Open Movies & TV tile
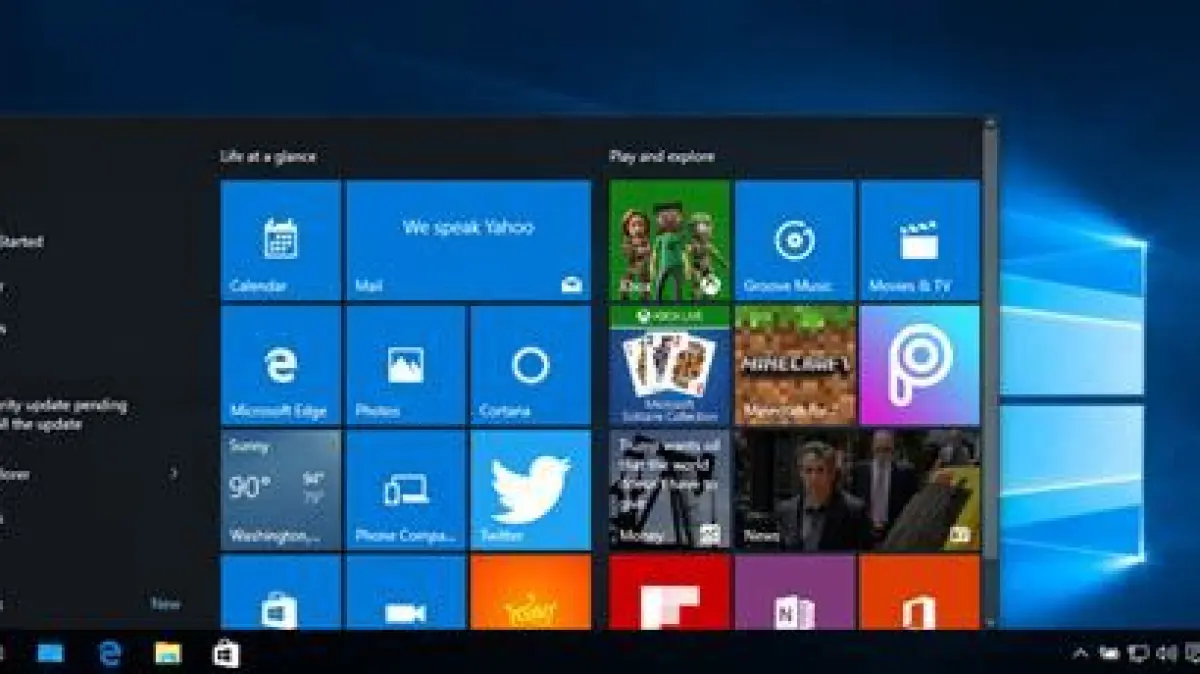The width and height of the screenshot is (1200, 674). [919, 240]
